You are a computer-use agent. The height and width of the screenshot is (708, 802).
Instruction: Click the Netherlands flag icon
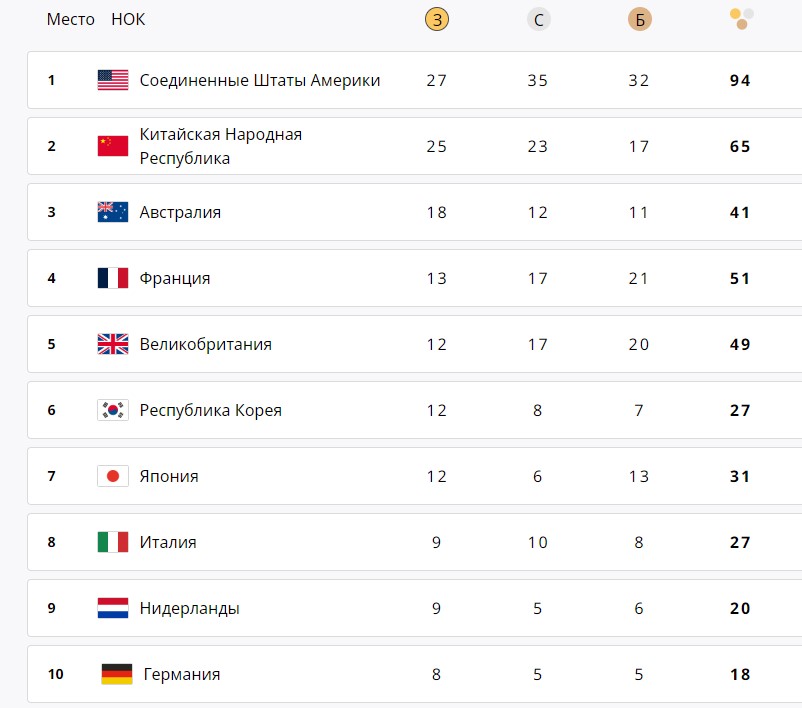coord(113,608)
